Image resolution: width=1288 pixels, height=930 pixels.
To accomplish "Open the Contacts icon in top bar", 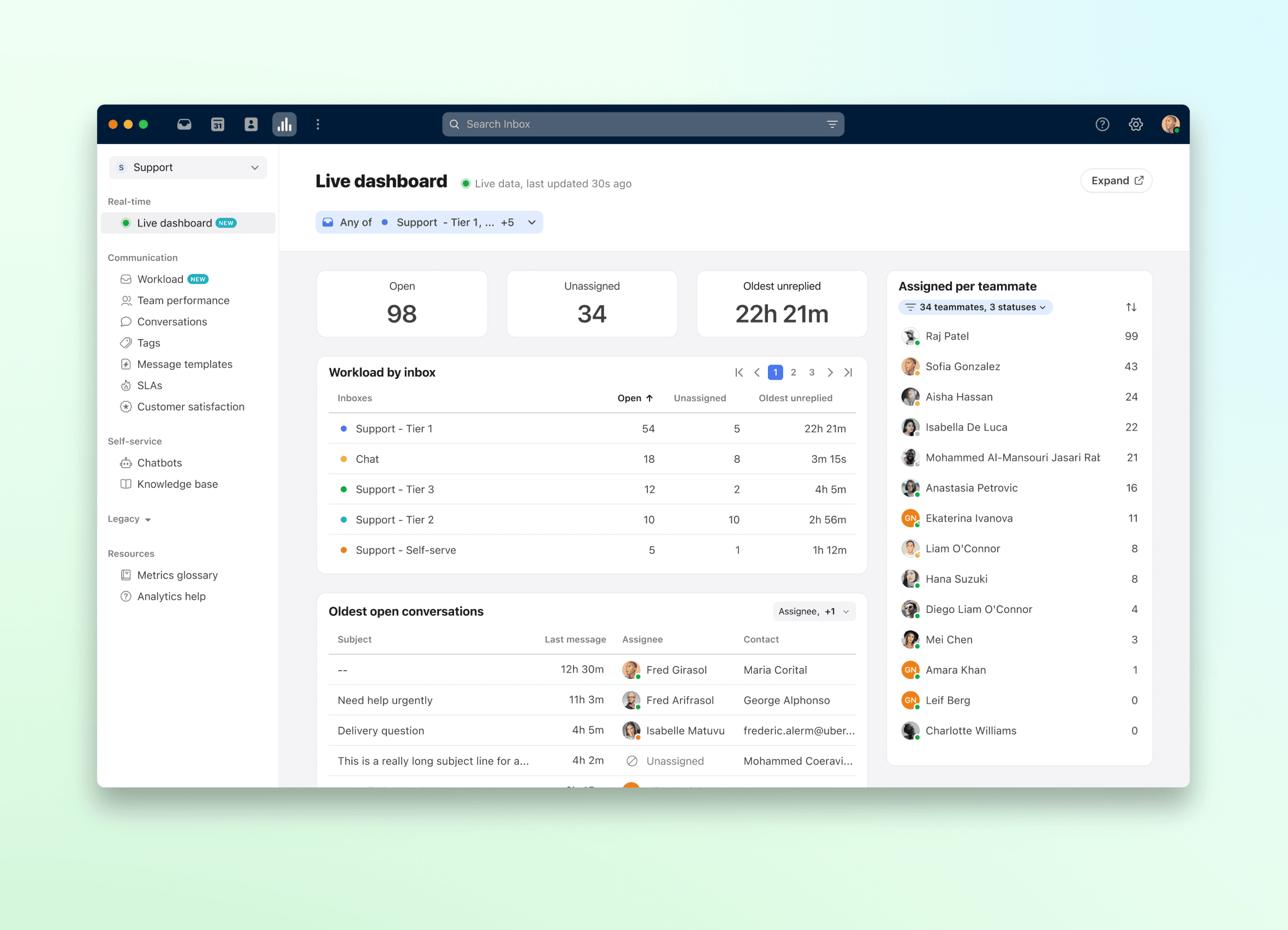I will 251,124.
